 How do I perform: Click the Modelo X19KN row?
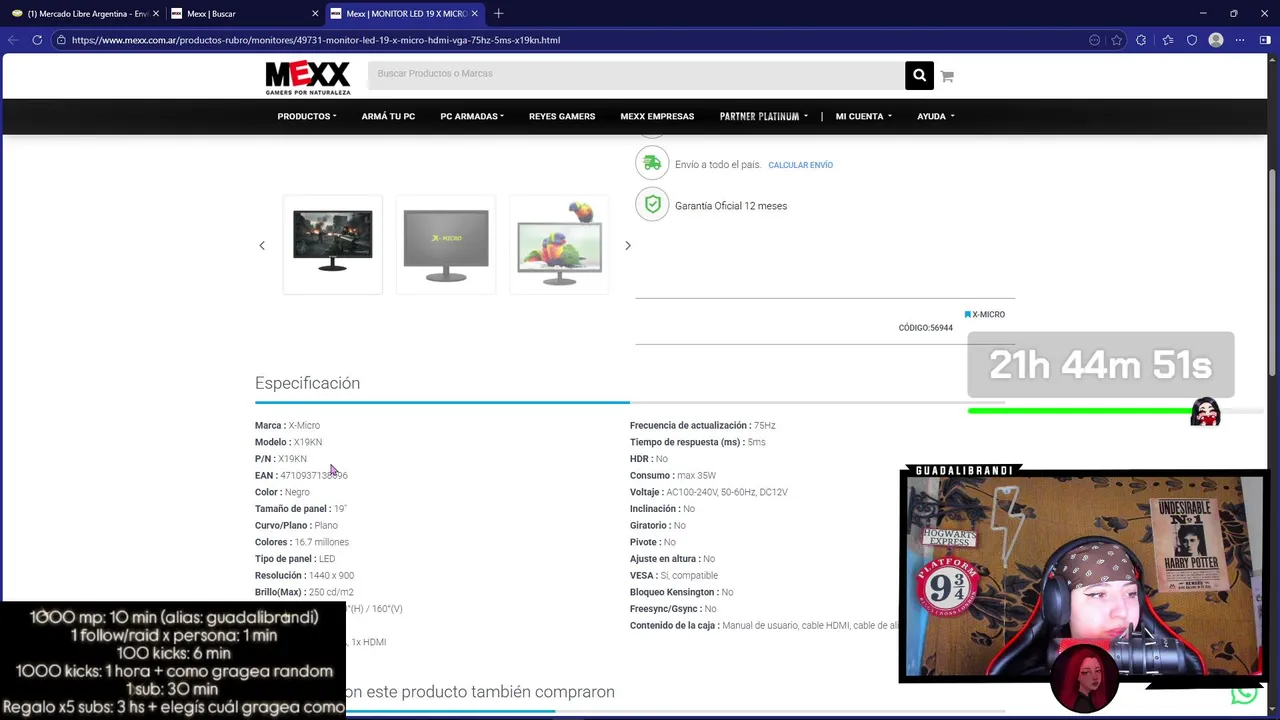pos(288,442)
